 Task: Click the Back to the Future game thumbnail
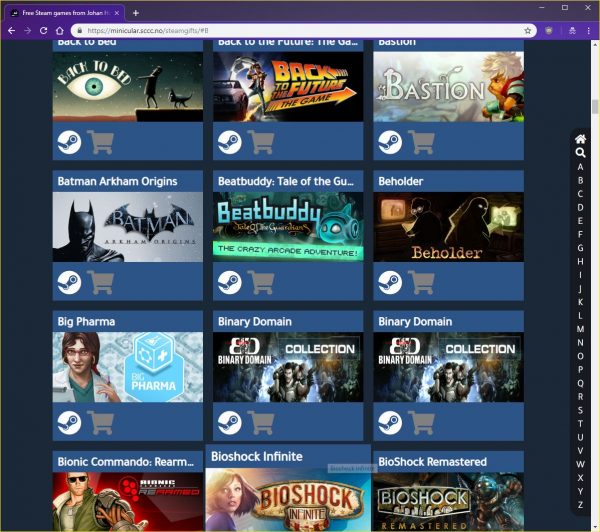(x=288, y=87)
